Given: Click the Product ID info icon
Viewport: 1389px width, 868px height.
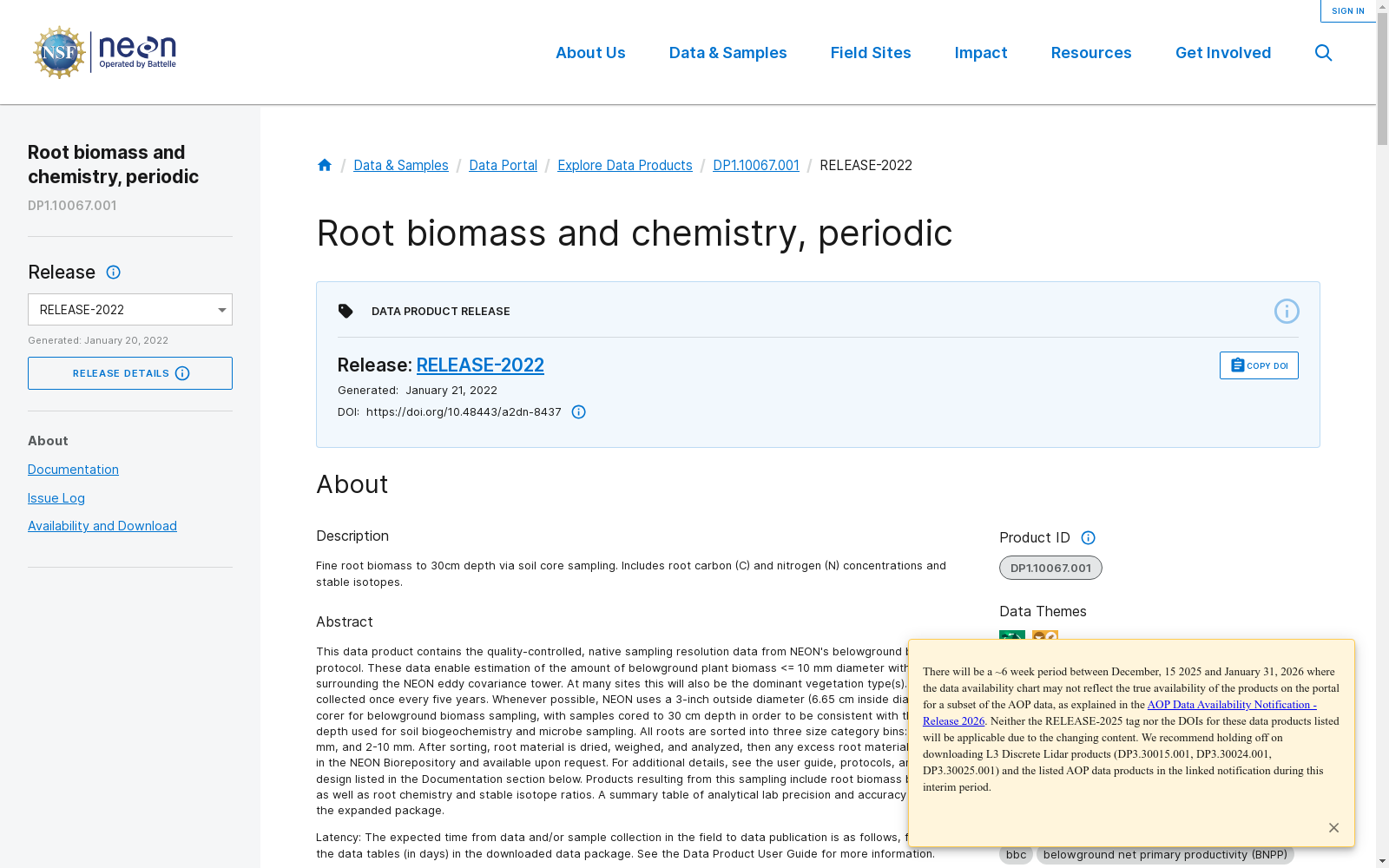Looking at the screenshot, I should coord(1089,538).
